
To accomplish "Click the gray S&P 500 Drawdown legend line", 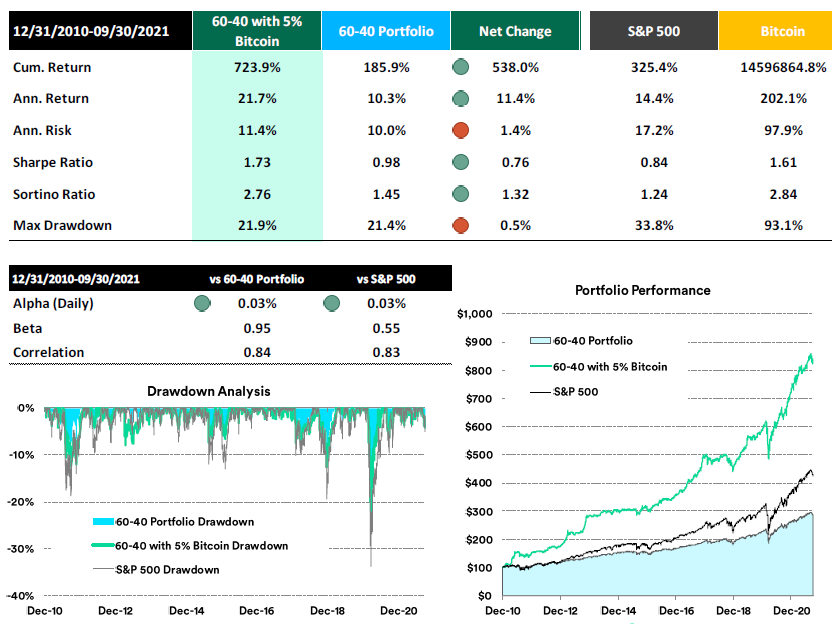I will pos(103,569).
